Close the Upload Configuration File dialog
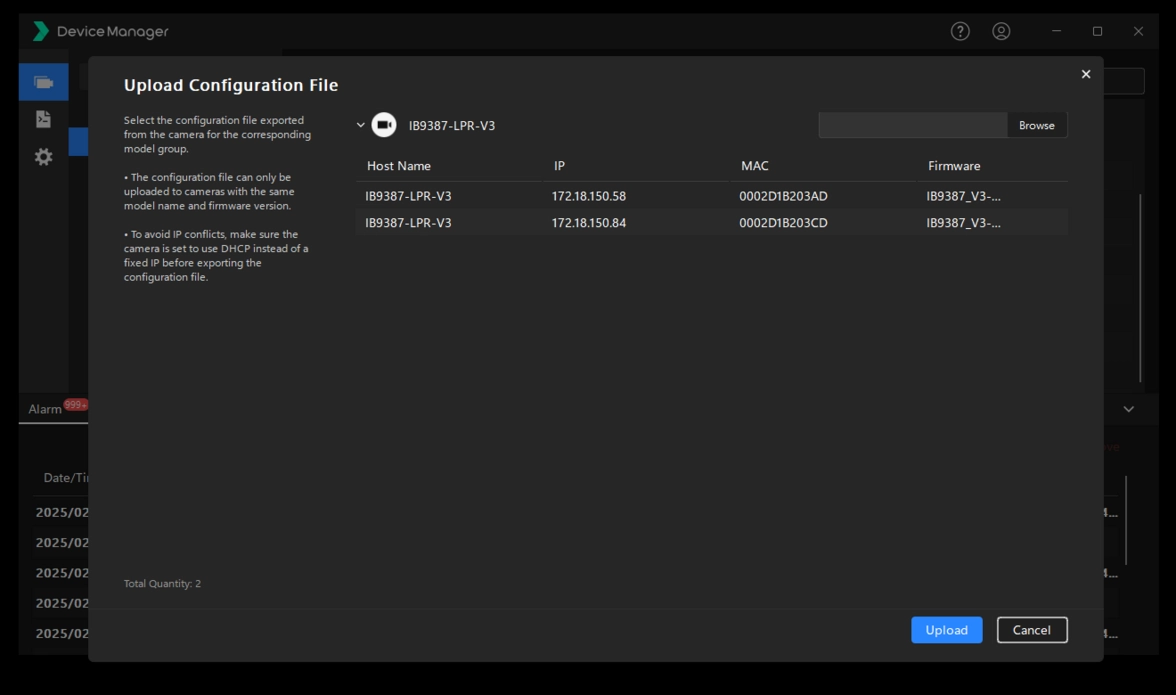This screenshot has width=1176, height=695. pos(1085,74)
